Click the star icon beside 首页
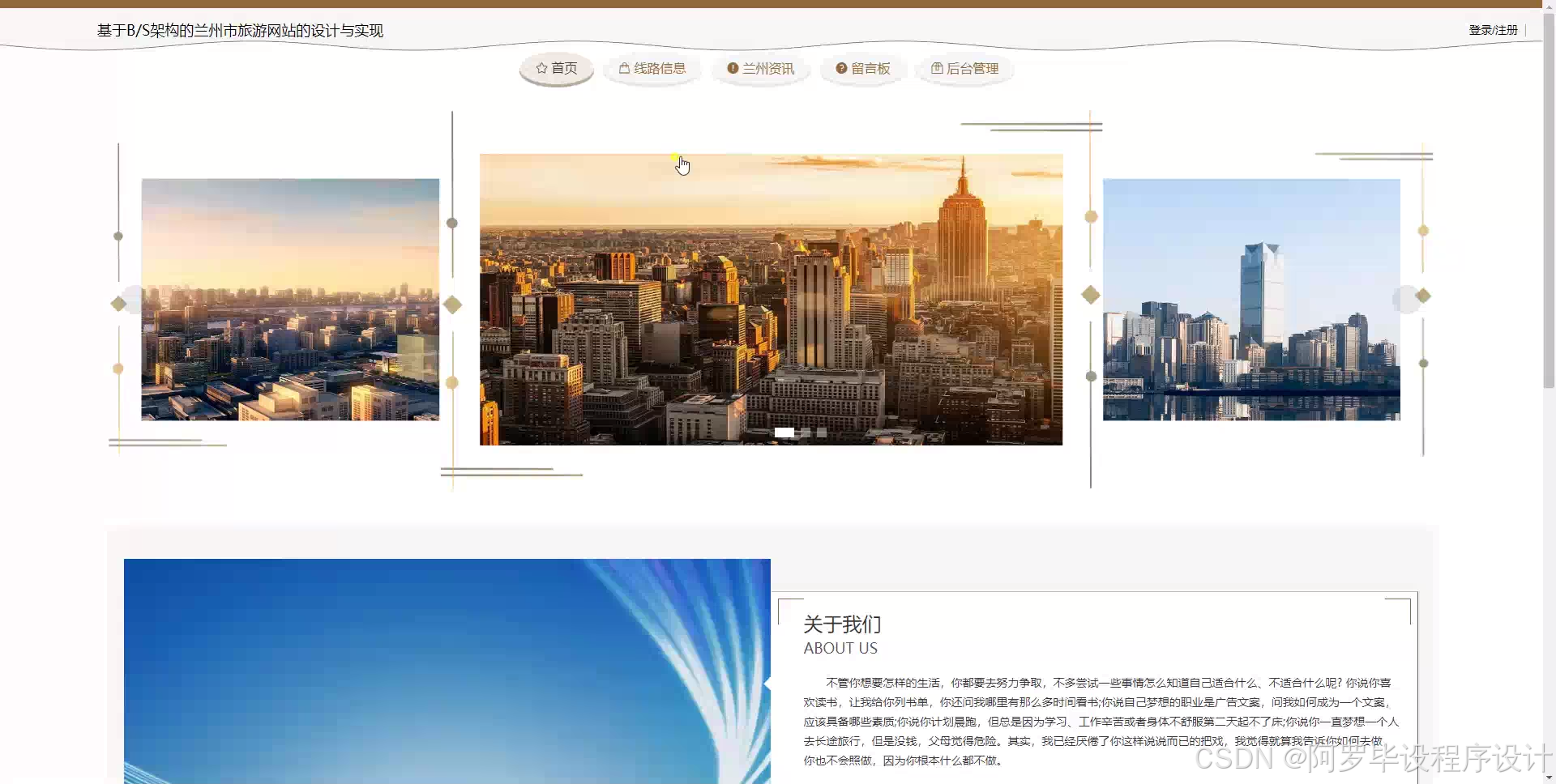 click(x=541, y=69)
